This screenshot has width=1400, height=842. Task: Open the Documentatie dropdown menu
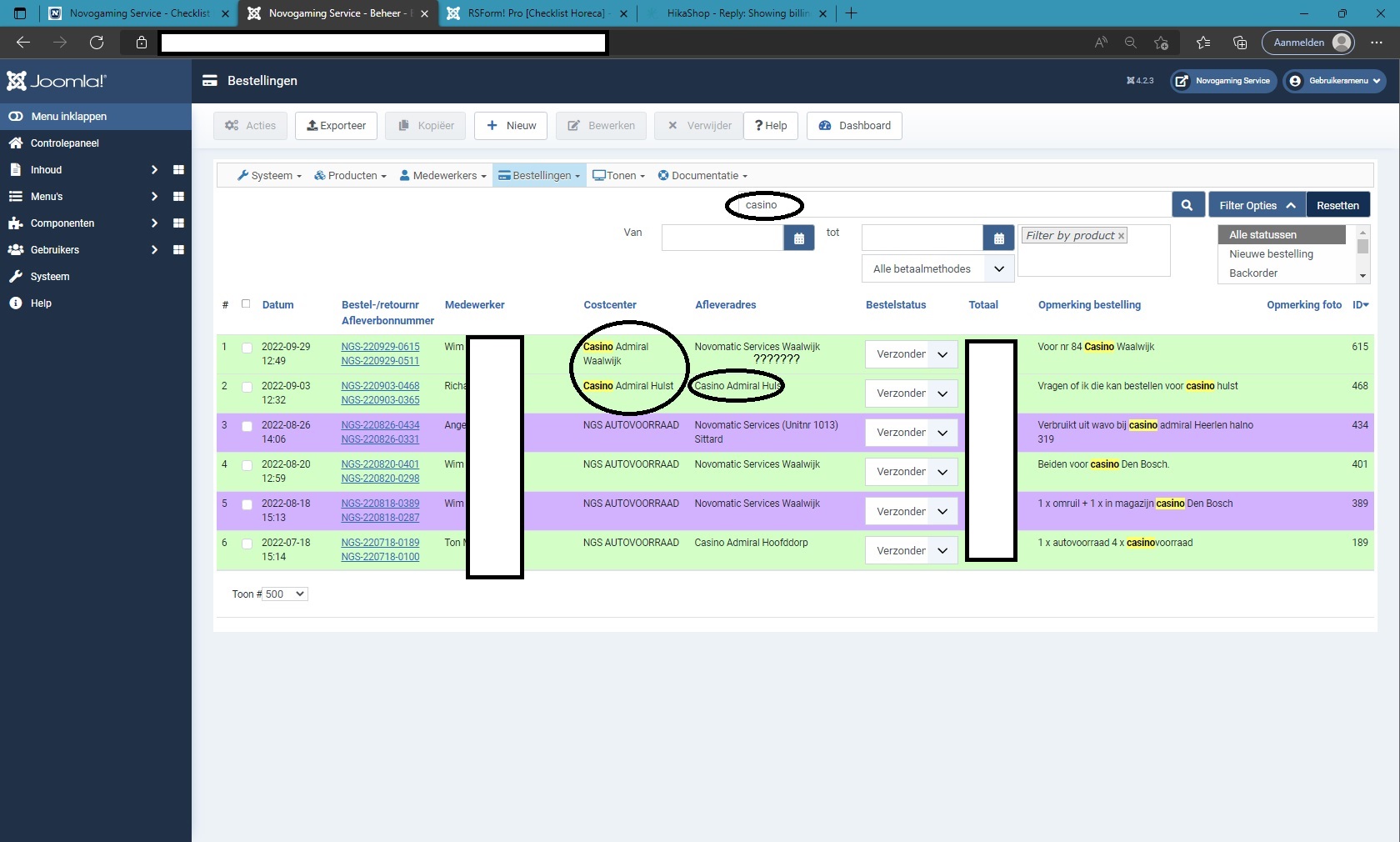point(702,176)
